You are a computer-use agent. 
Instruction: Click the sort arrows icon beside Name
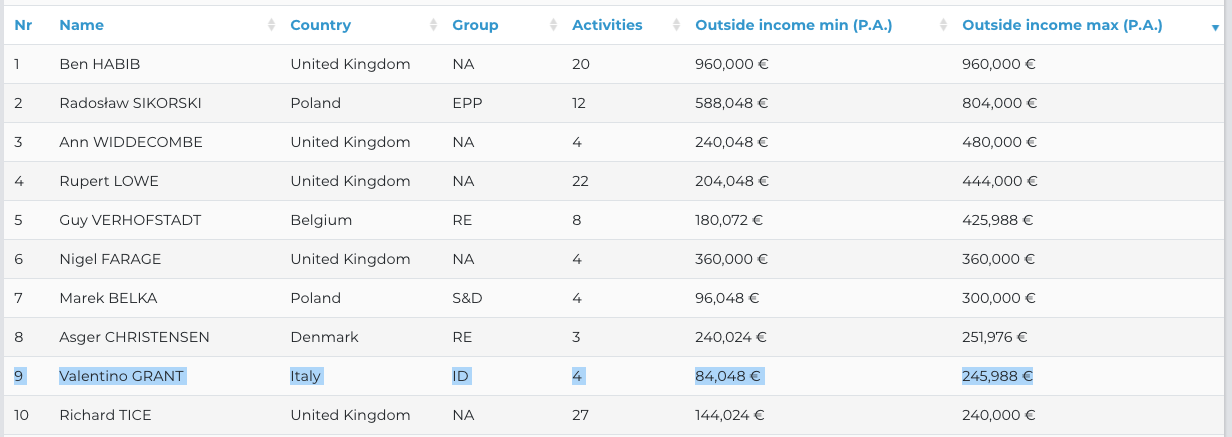click(271, 25)
